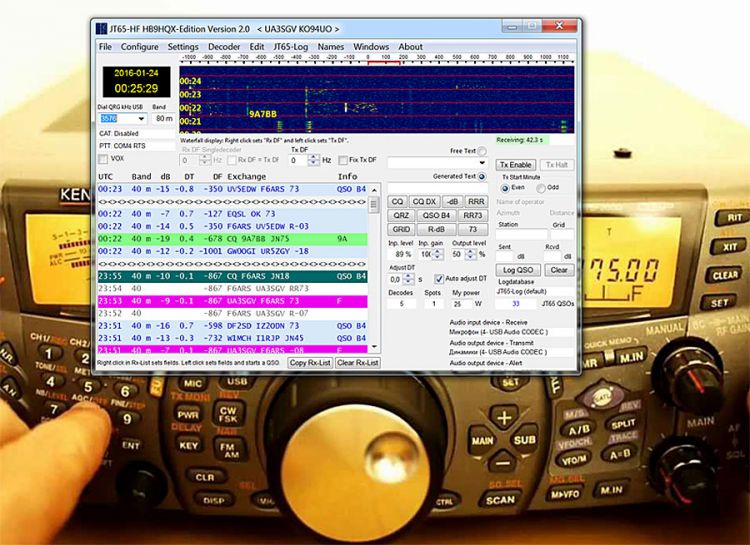Open the Windows menu
Screen dimensions: 750x545
click(x=371, y=46)
